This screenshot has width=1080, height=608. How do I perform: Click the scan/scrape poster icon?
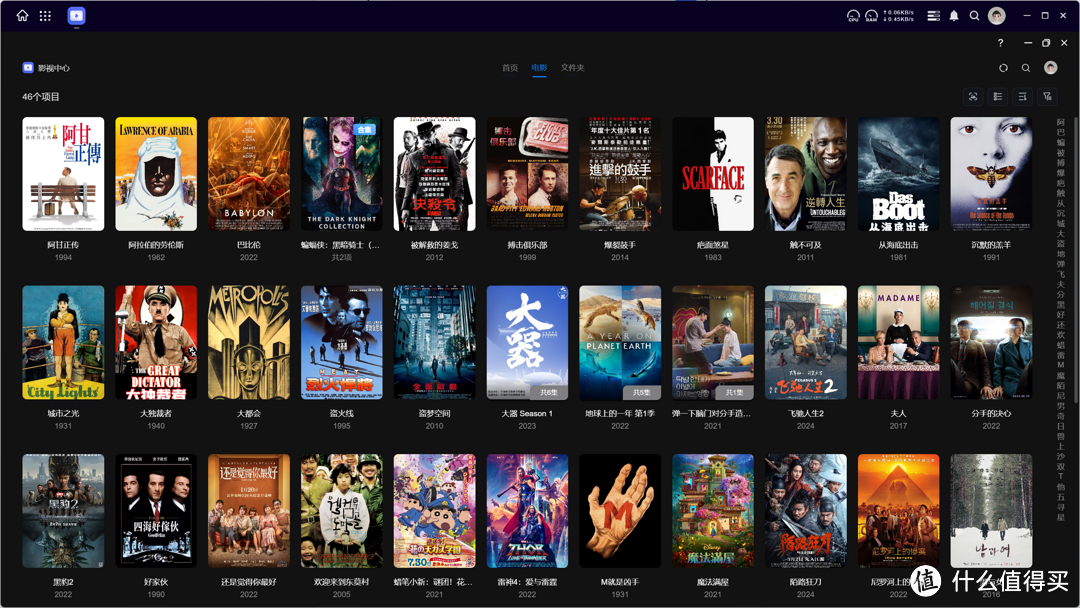point(973,96)
